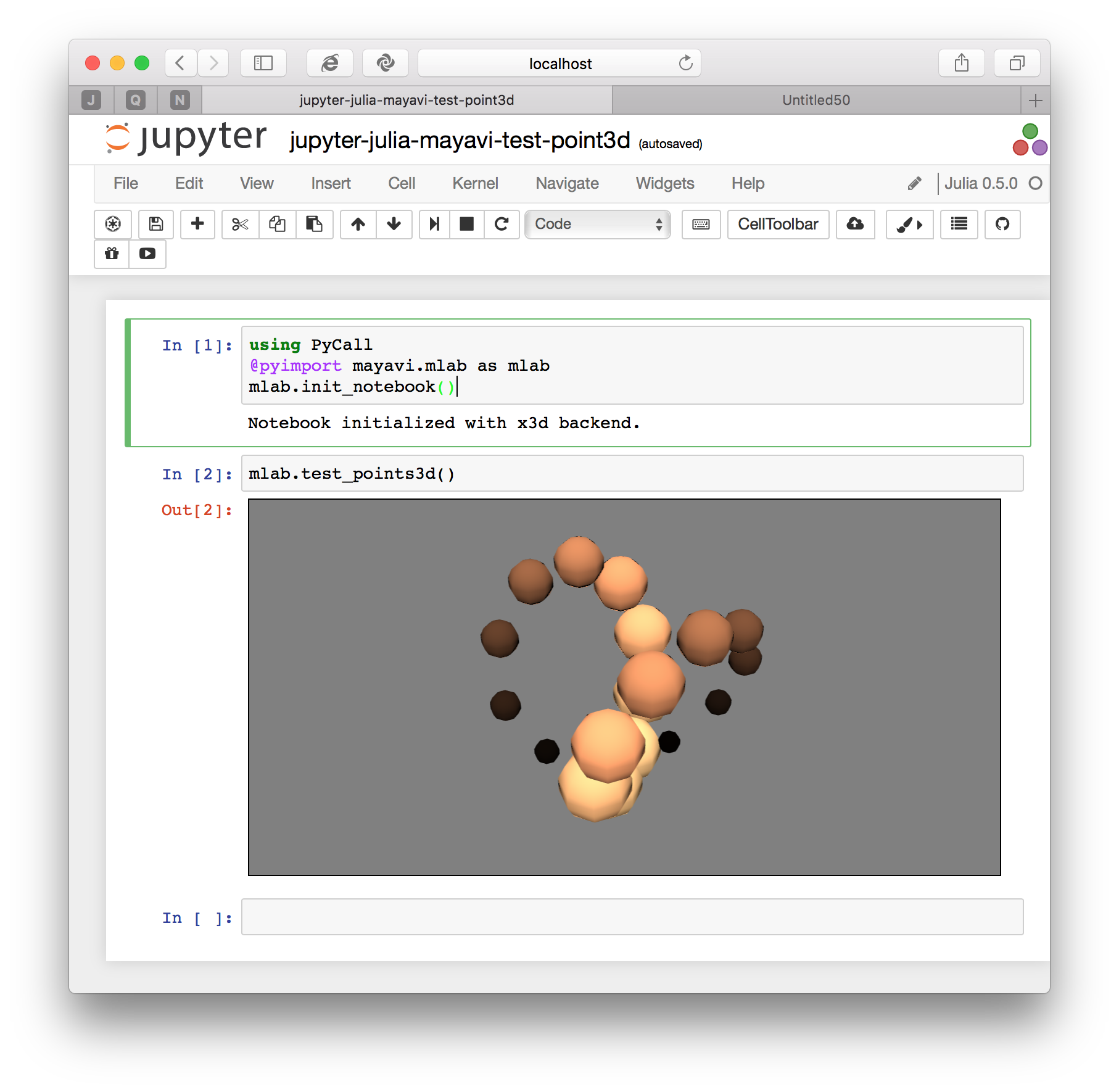The width and height of the screenshot is (1119, 1092).
Task: Copy selected cells icon
Action: [278, 224]
